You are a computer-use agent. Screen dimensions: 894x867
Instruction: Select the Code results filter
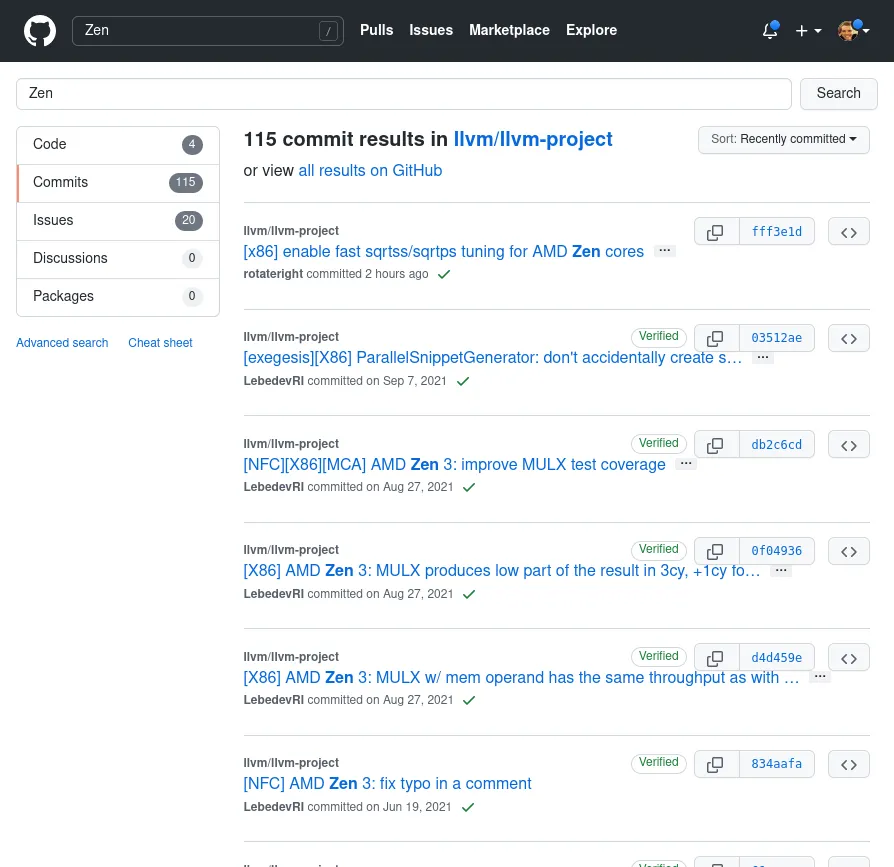(x=118, y=145)
